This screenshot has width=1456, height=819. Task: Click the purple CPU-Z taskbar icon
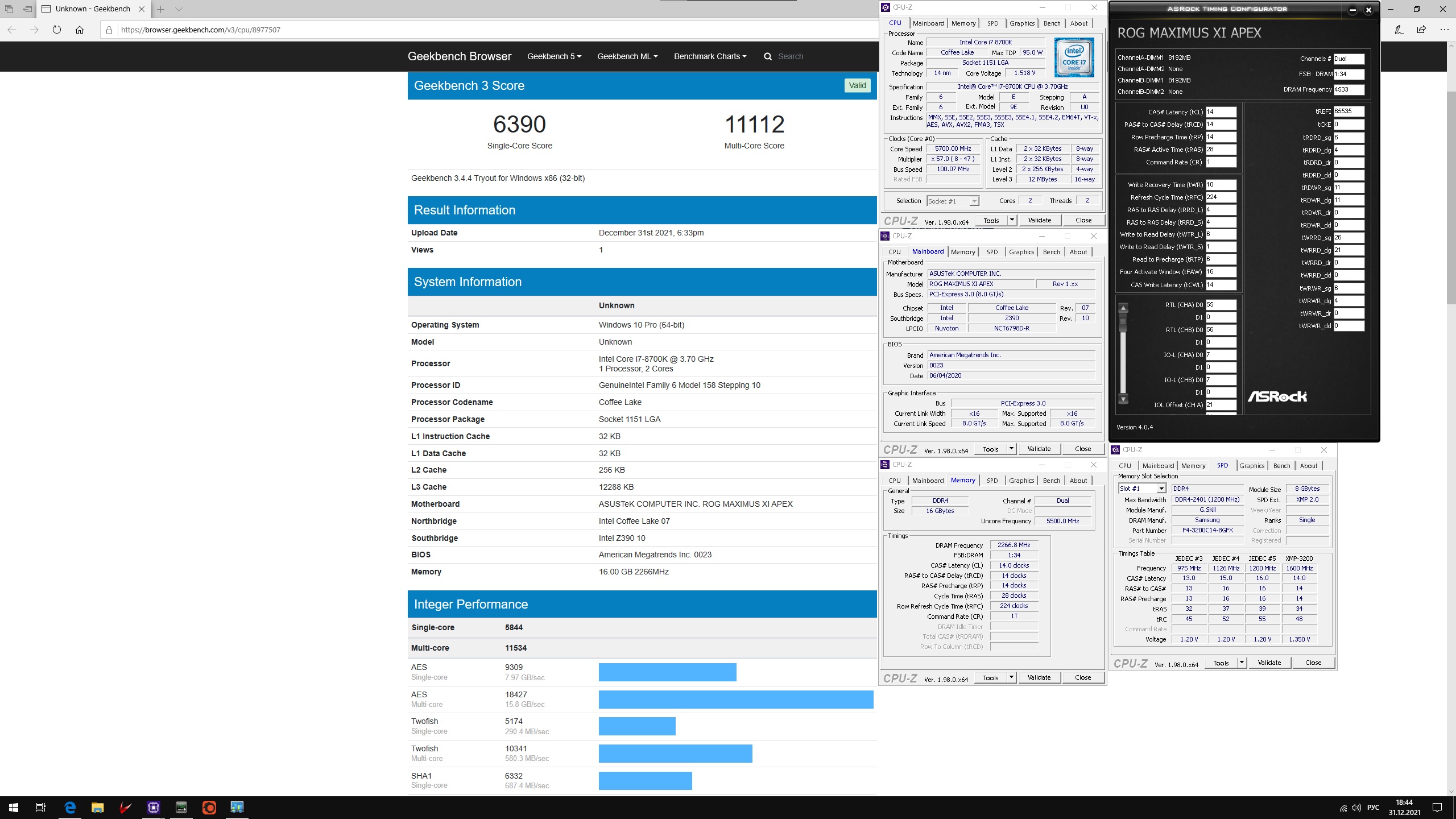point(153,807)
